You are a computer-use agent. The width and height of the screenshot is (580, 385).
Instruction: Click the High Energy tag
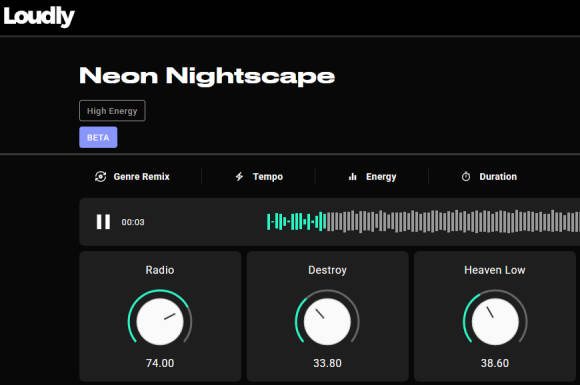[112, 111]
